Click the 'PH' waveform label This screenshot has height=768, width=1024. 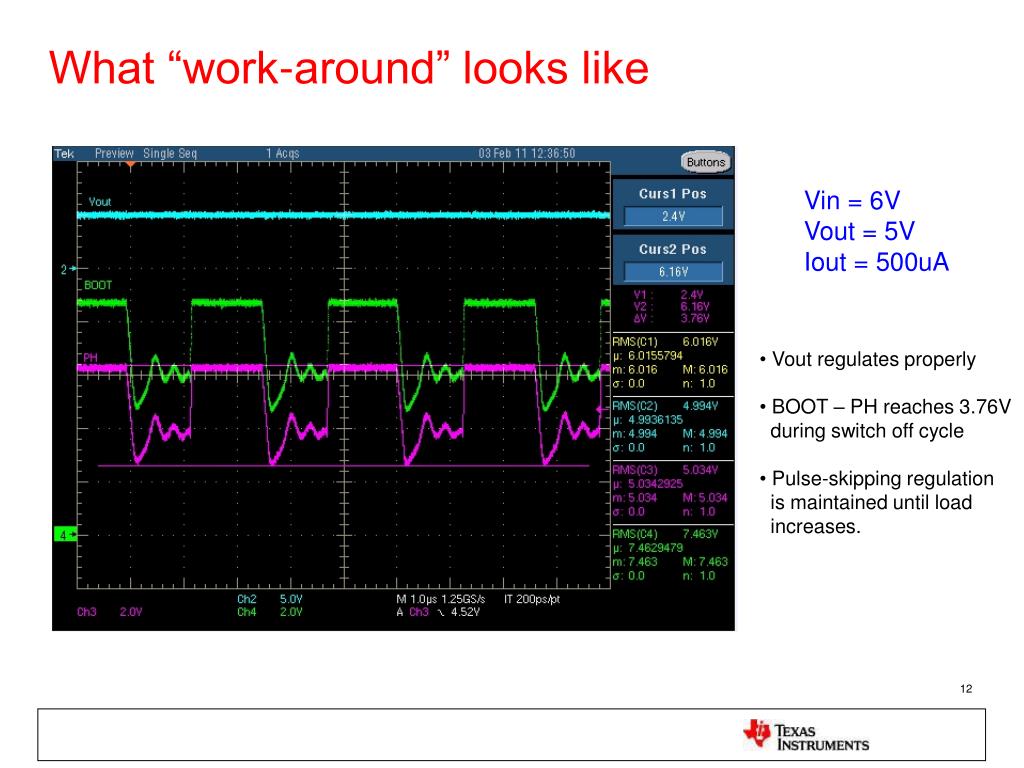[90, 358]
